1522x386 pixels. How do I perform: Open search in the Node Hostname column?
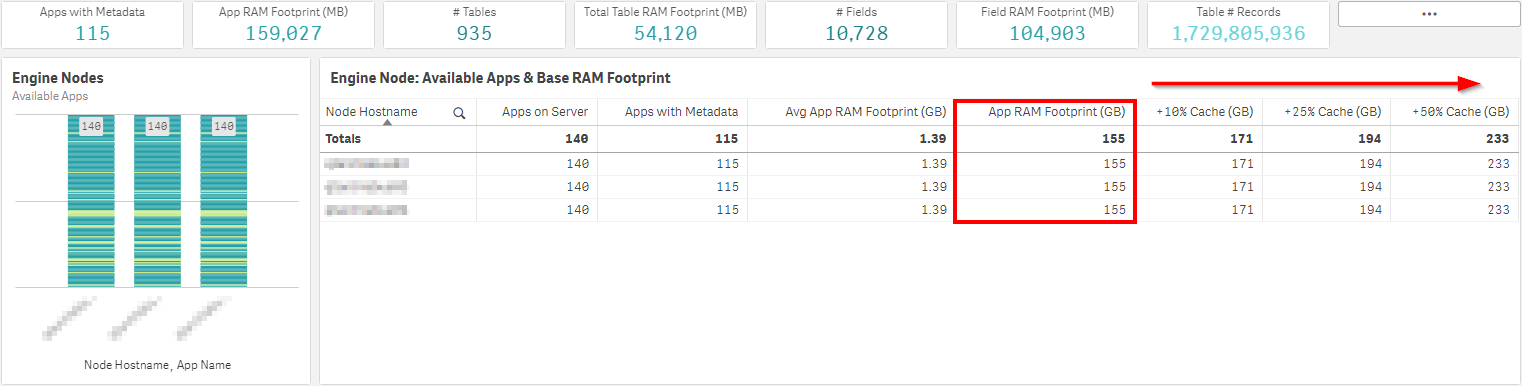tap(459, 113)
